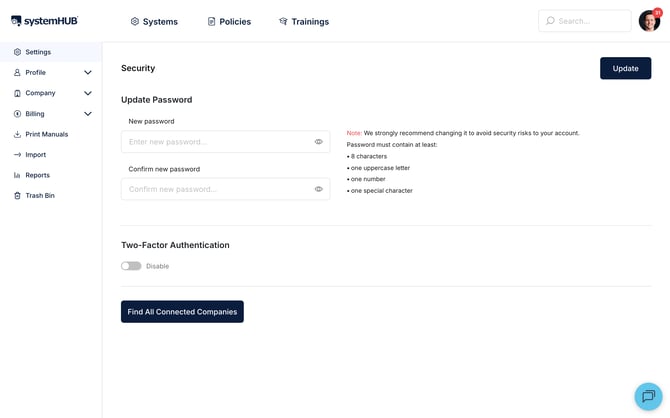The height and width of the screenshot is (418, 670).
Task: Click the Billing label in sidebar
Action: [35, 114]
